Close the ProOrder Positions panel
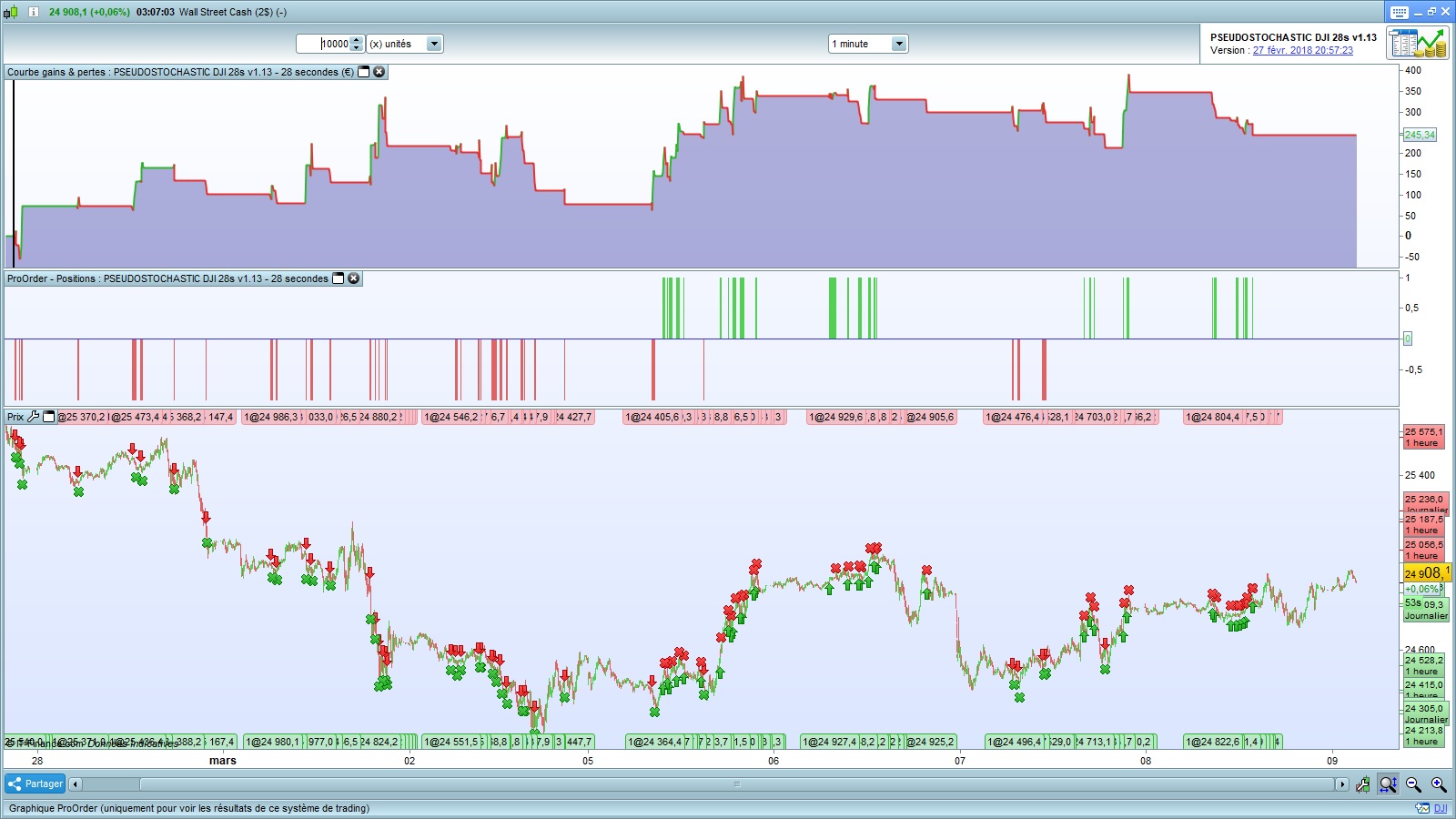 pos(354,278)
